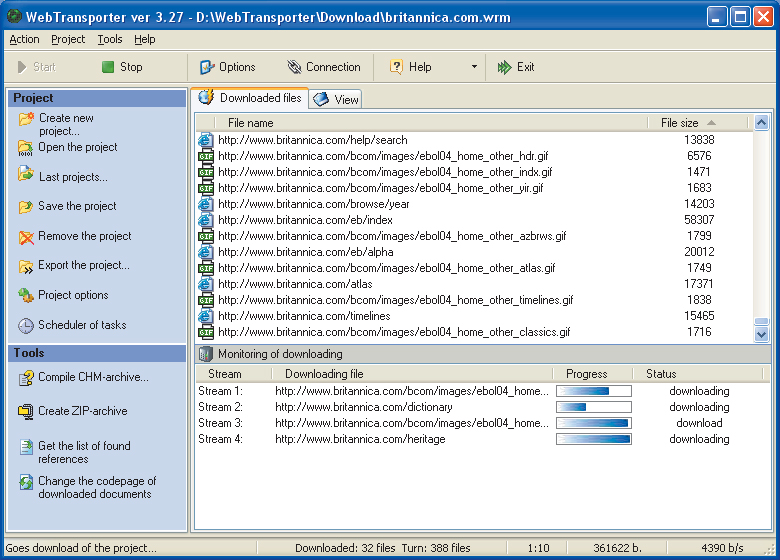780x560 pixels.
Task: Open the Help menu in menu bar
Action: coord(145,39)
